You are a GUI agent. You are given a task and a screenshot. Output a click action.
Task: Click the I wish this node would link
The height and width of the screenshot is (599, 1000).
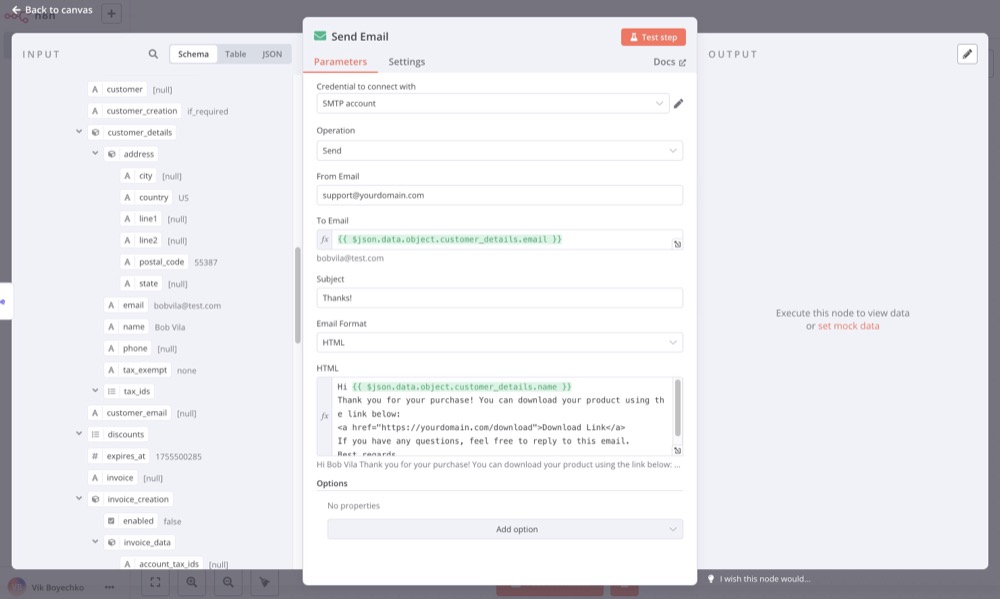(765, 579)
